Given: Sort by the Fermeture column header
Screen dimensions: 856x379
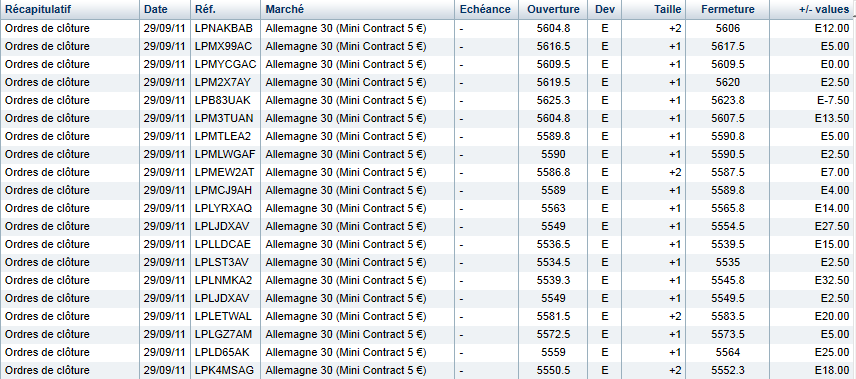Looking at the screenshot, I should (x=728, y=9).
